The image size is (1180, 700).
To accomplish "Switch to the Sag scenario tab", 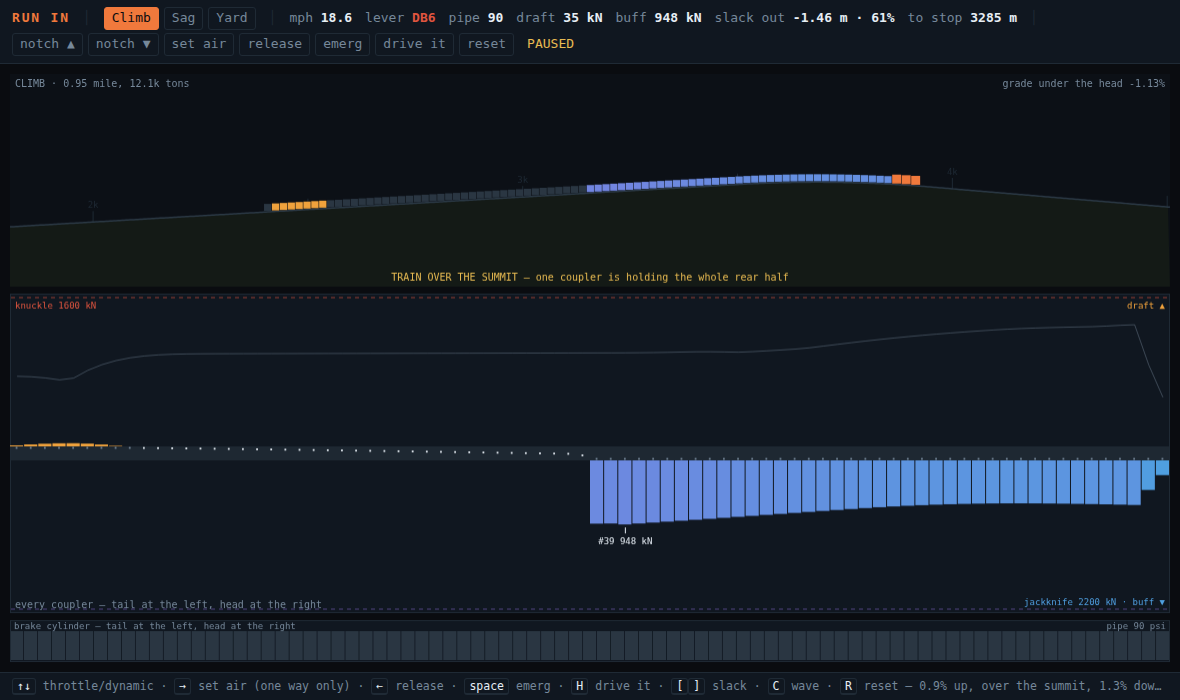I will [183, 18].
